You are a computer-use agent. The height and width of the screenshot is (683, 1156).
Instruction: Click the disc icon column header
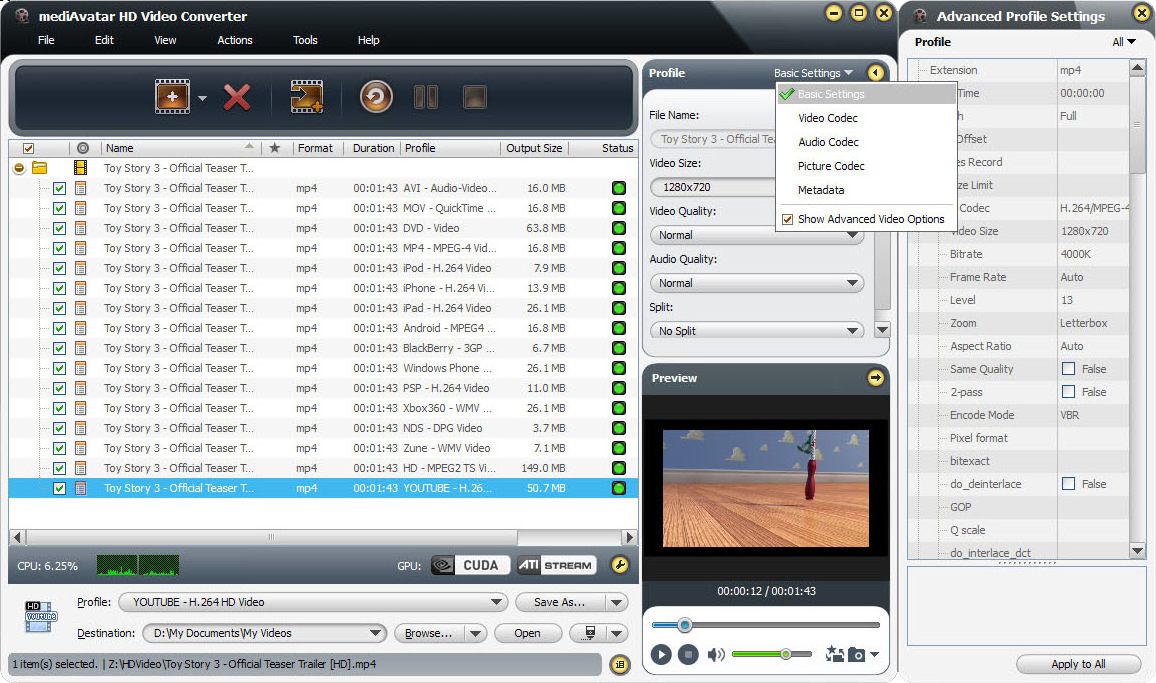pos(83,148)
